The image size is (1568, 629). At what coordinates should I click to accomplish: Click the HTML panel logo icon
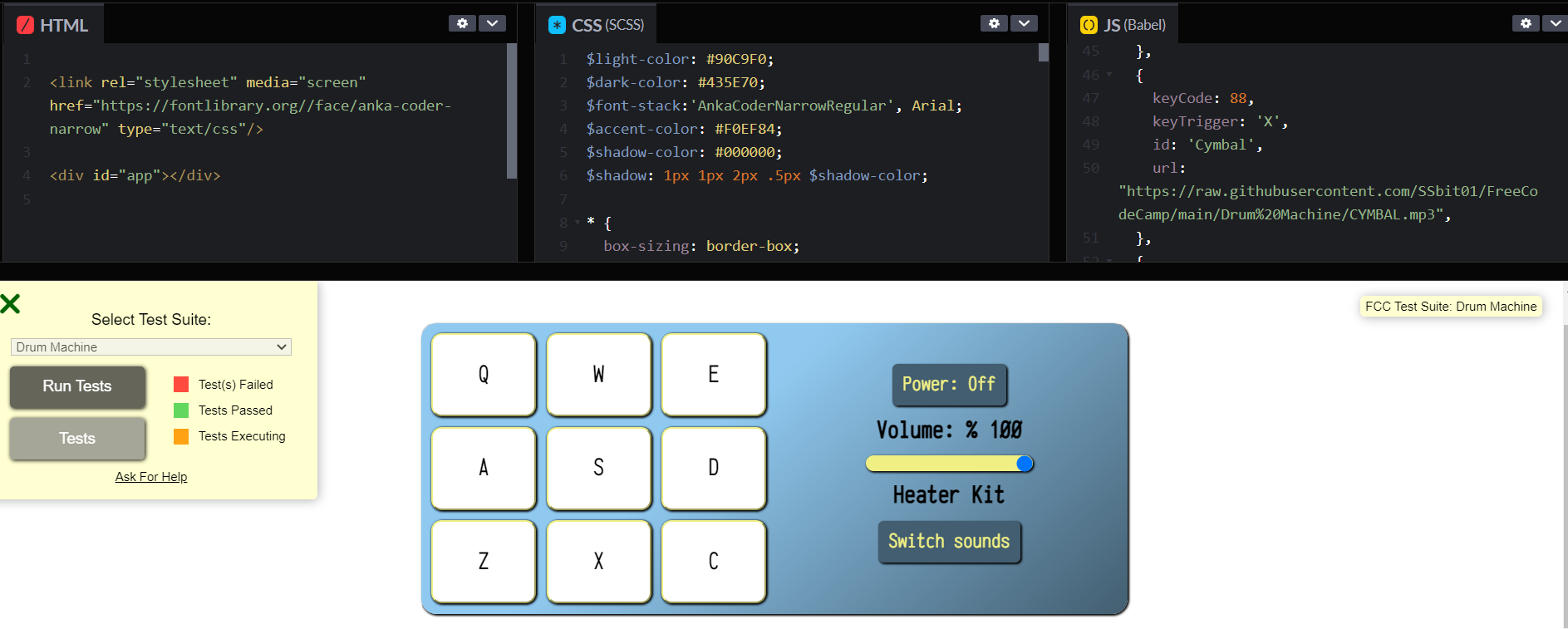coord(26,25)
